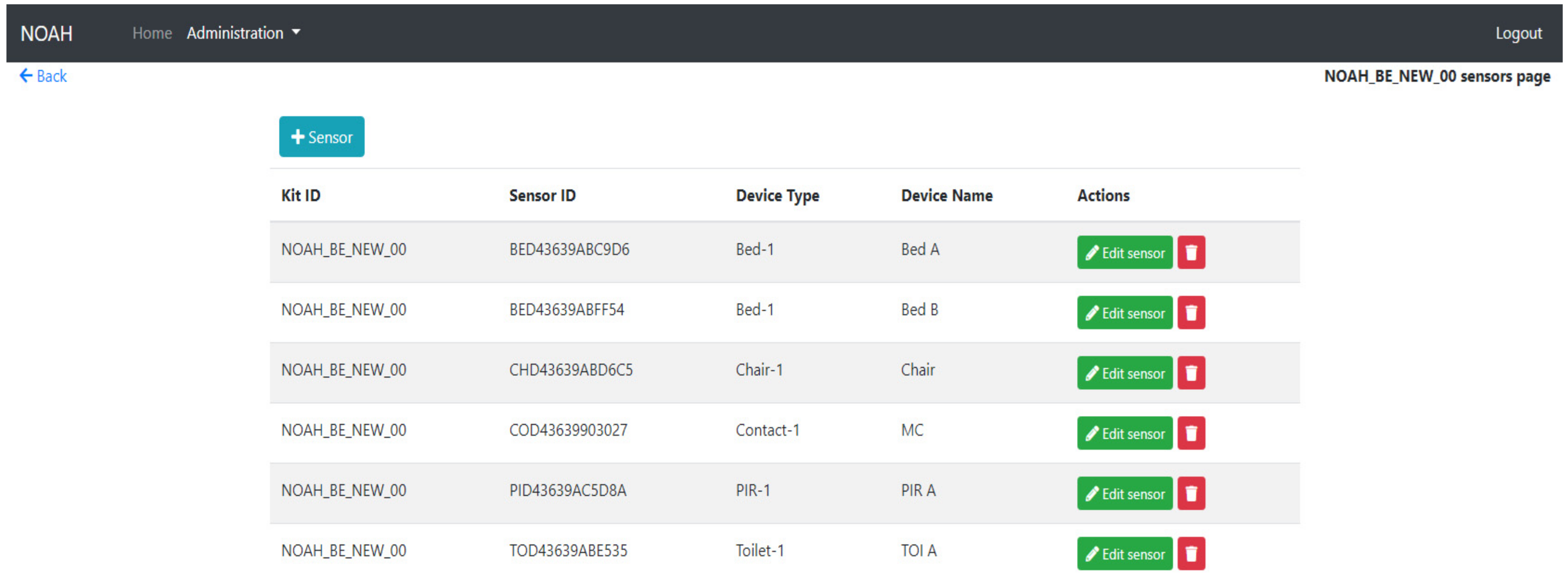Edit the Contact-1 MC sensor

[1124, 433]
